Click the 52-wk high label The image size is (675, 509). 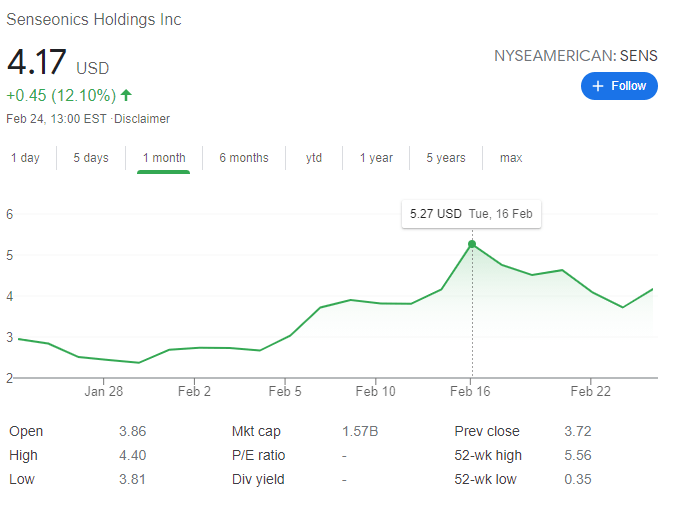click(488, 456)
